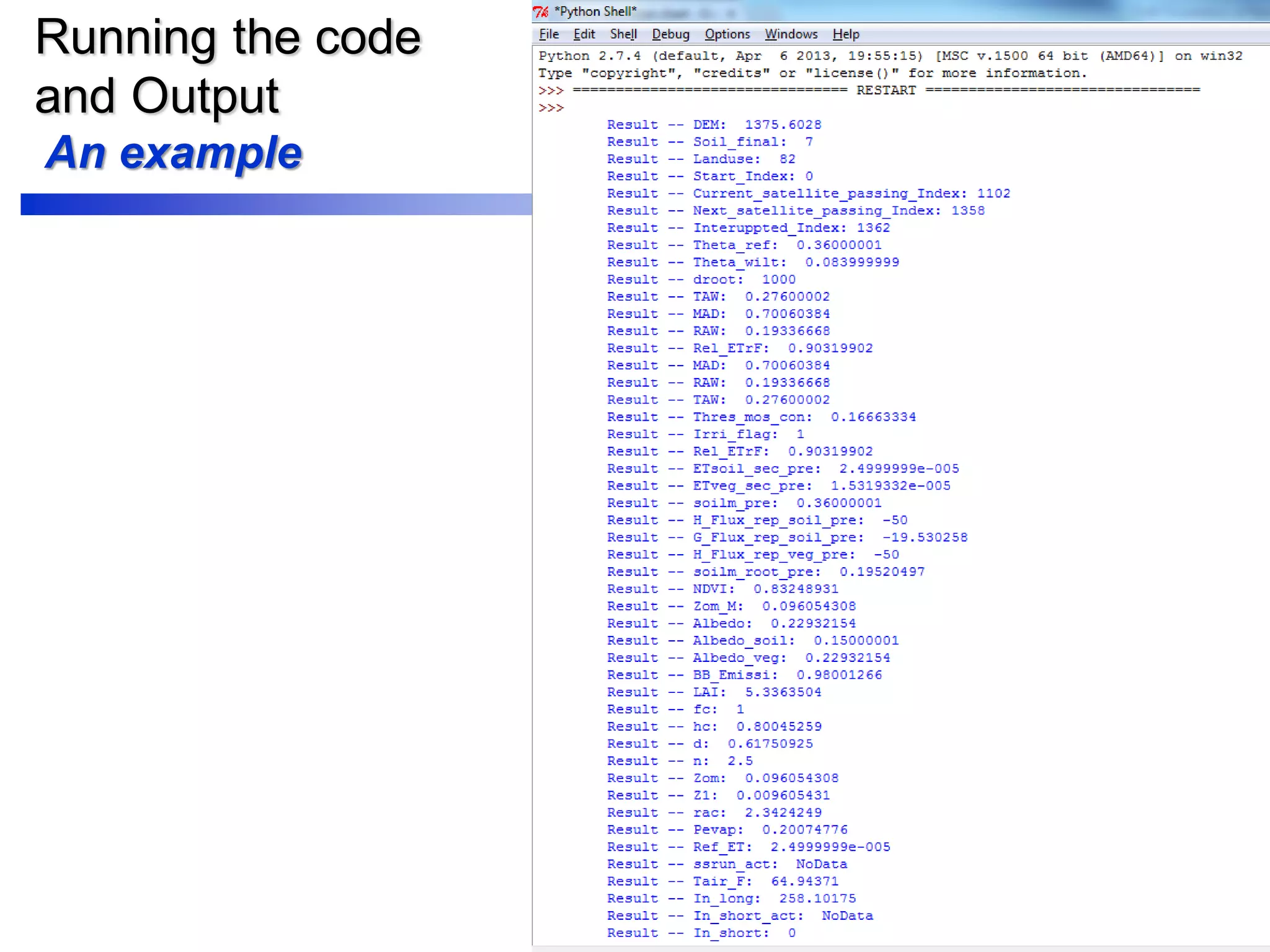The width and height of the screenshot is (1270, 952).
Task: Click the 'Pevap: 0.20074776' result line
Action: [727, 830]
